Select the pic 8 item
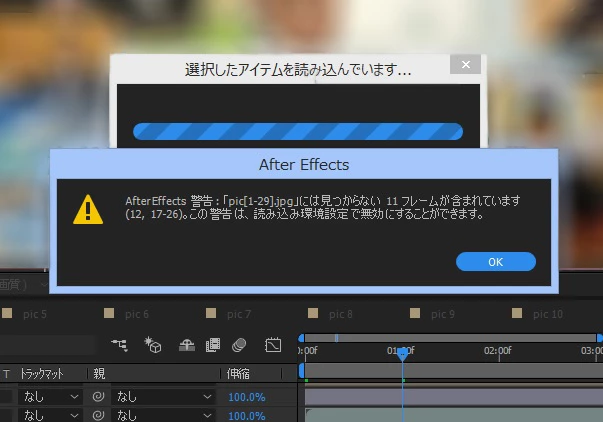 tap(341, 314)
